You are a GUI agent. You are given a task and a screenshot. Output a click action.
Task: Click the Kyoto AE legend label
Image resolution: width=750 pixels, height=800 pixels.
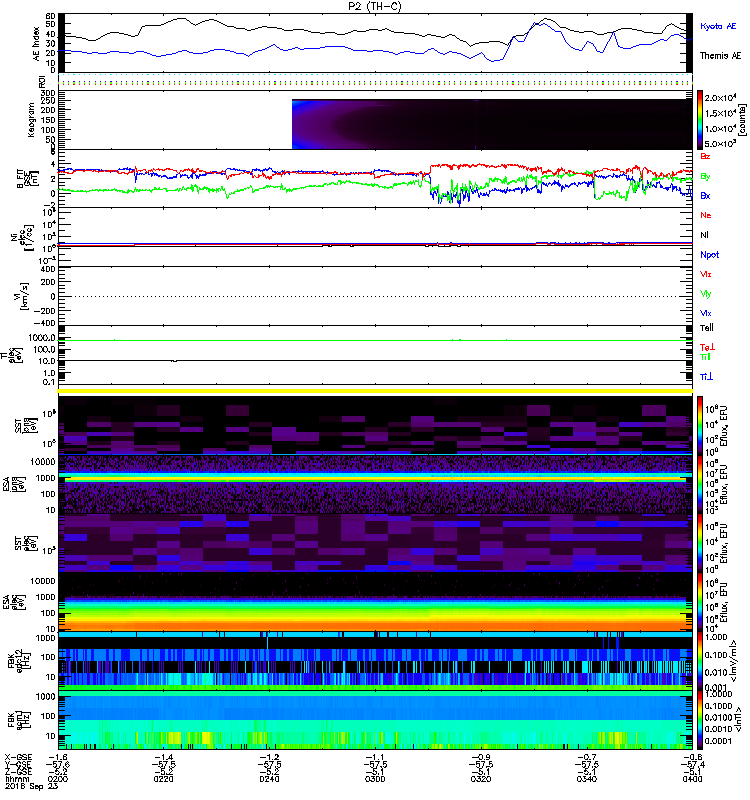(718, 26)
